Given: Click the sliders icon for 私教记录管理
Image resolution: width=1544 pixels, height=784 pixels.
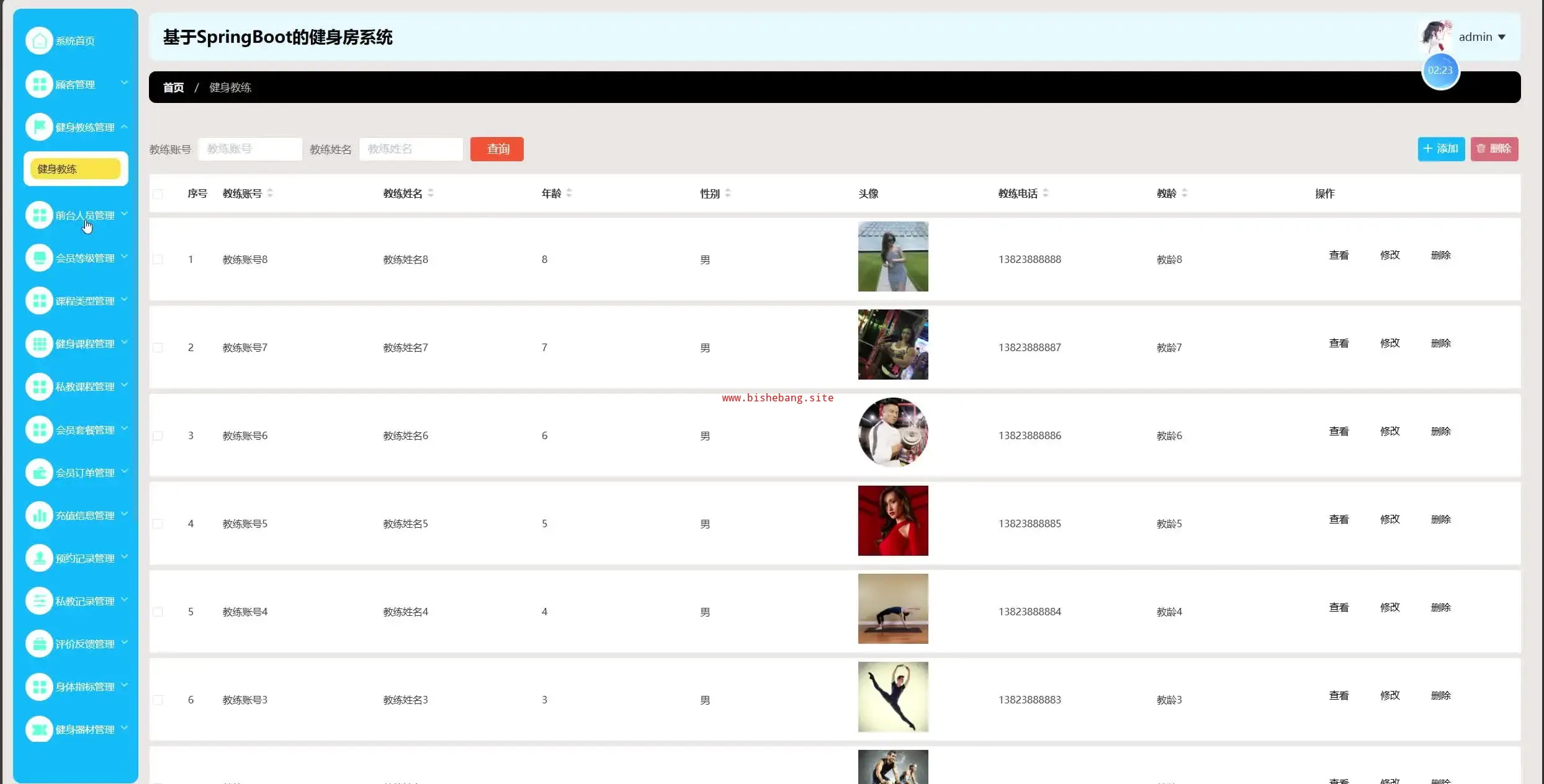Looking at the screenshot, I should 39,601.
